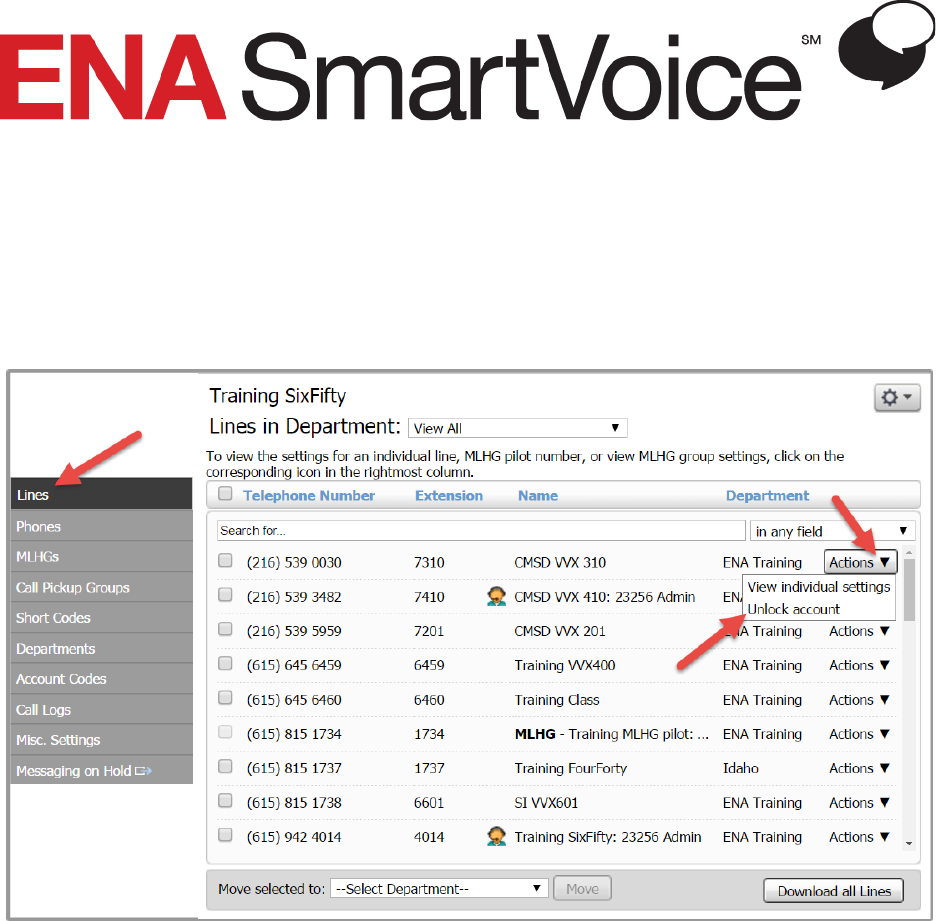936x921 pixels.
Task: Click 'MLHG - Training MLHG pilot' name
Action: 612,734
